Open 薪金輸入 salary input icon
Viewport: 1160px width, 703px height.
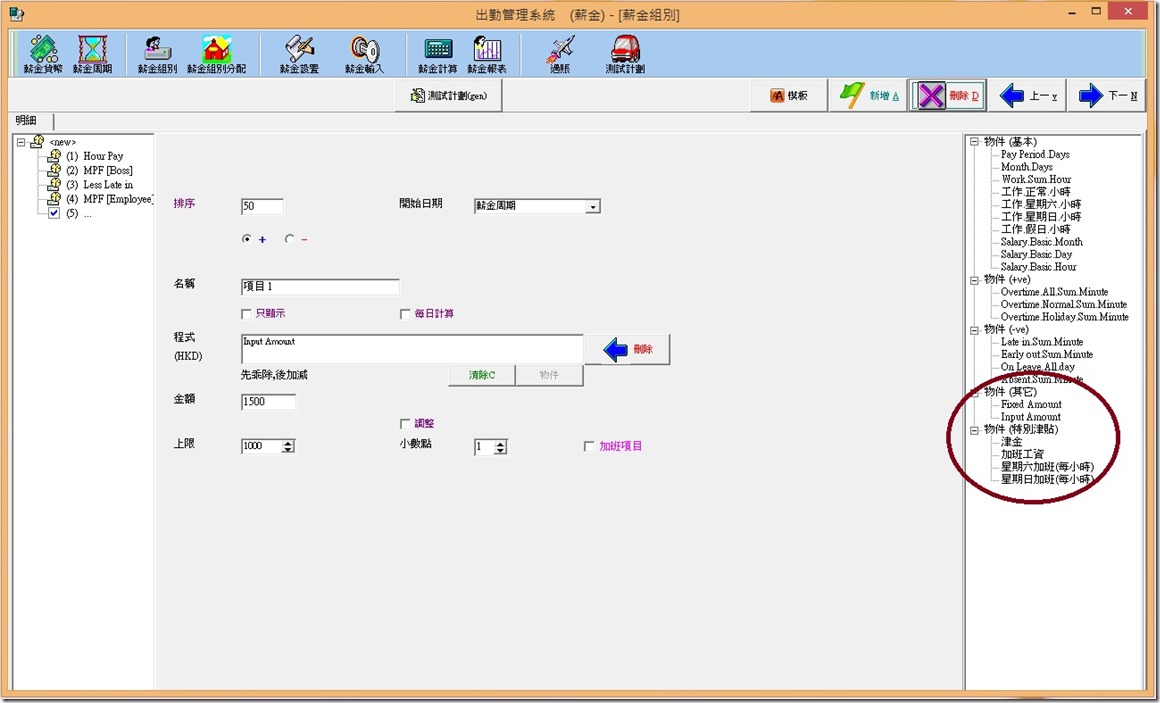point(364,54)
